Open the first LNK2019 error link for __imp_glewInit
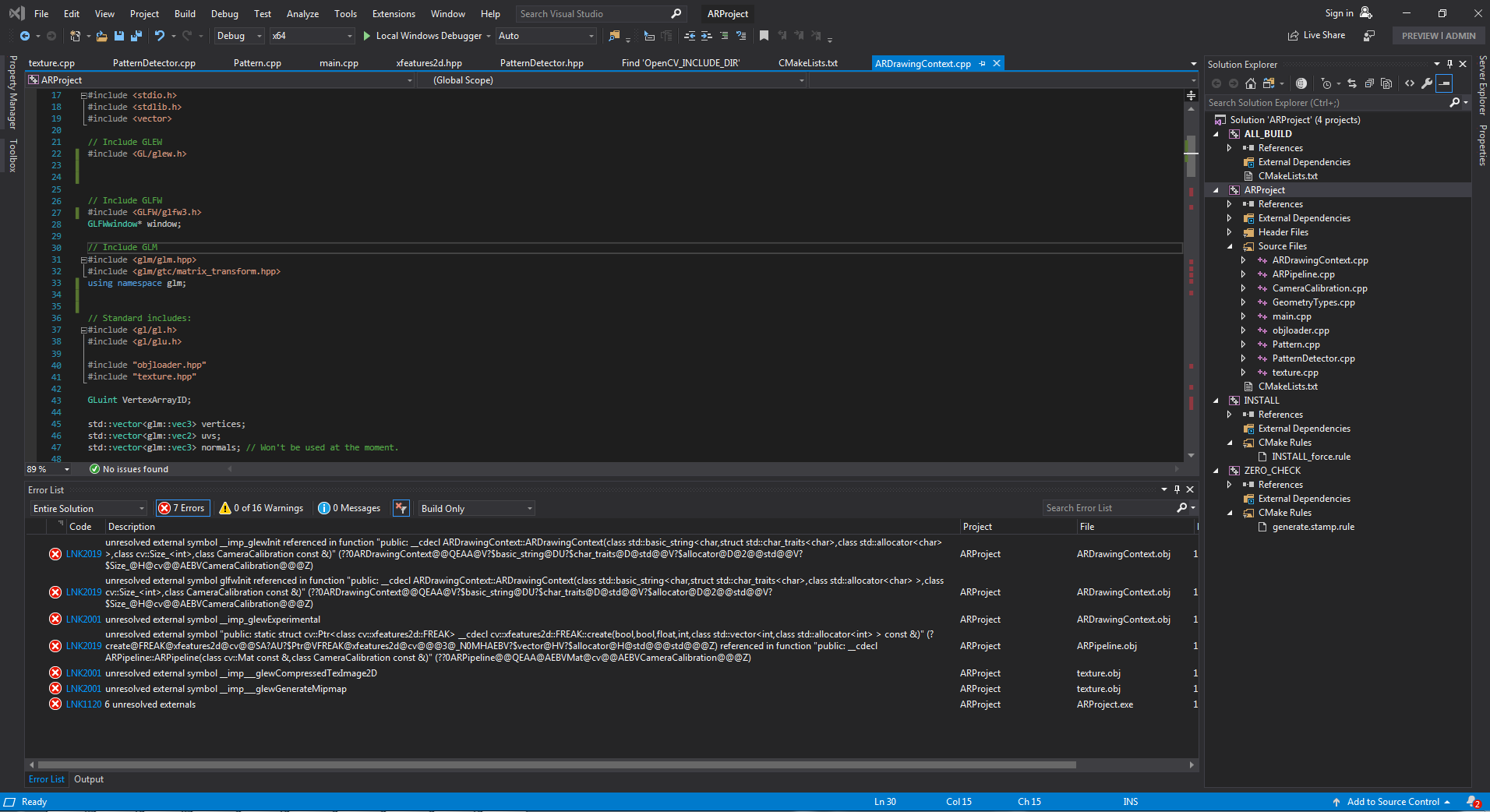This screenshot has width=1490, height=812. (83, 554)
